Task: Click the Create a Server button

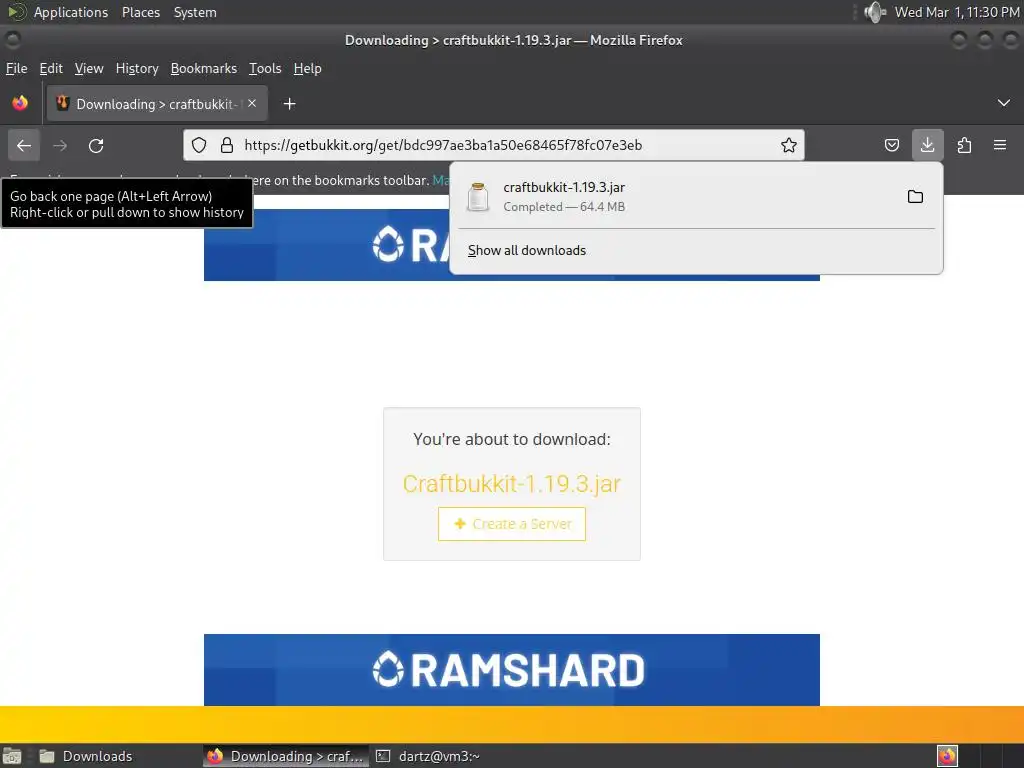Action: coord(512,524)
